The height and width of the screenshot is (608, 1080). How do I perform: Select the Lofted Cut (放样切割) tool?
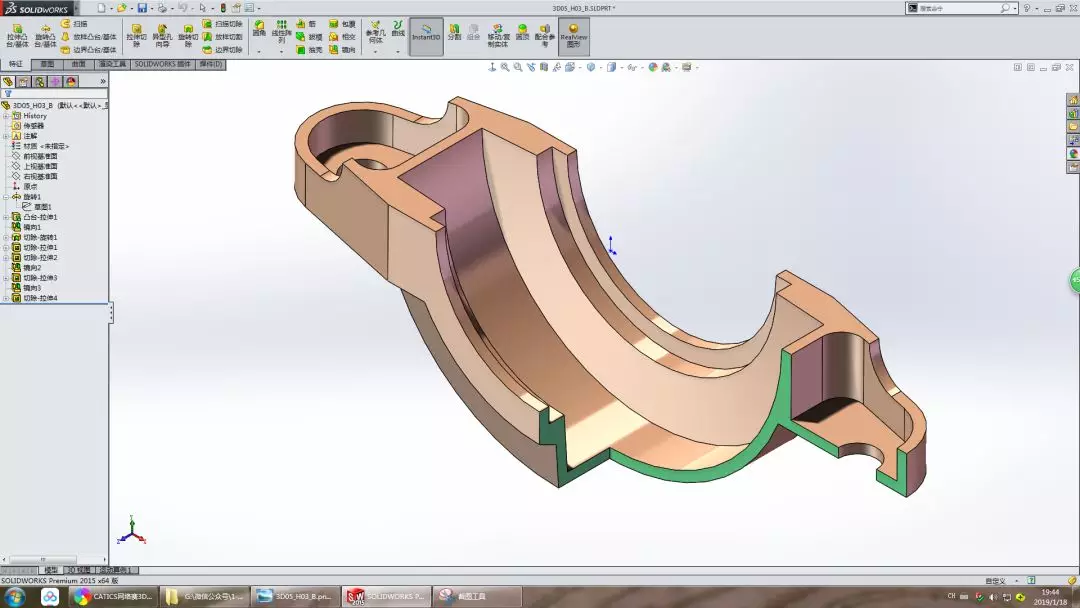click(x=222, y=37)
